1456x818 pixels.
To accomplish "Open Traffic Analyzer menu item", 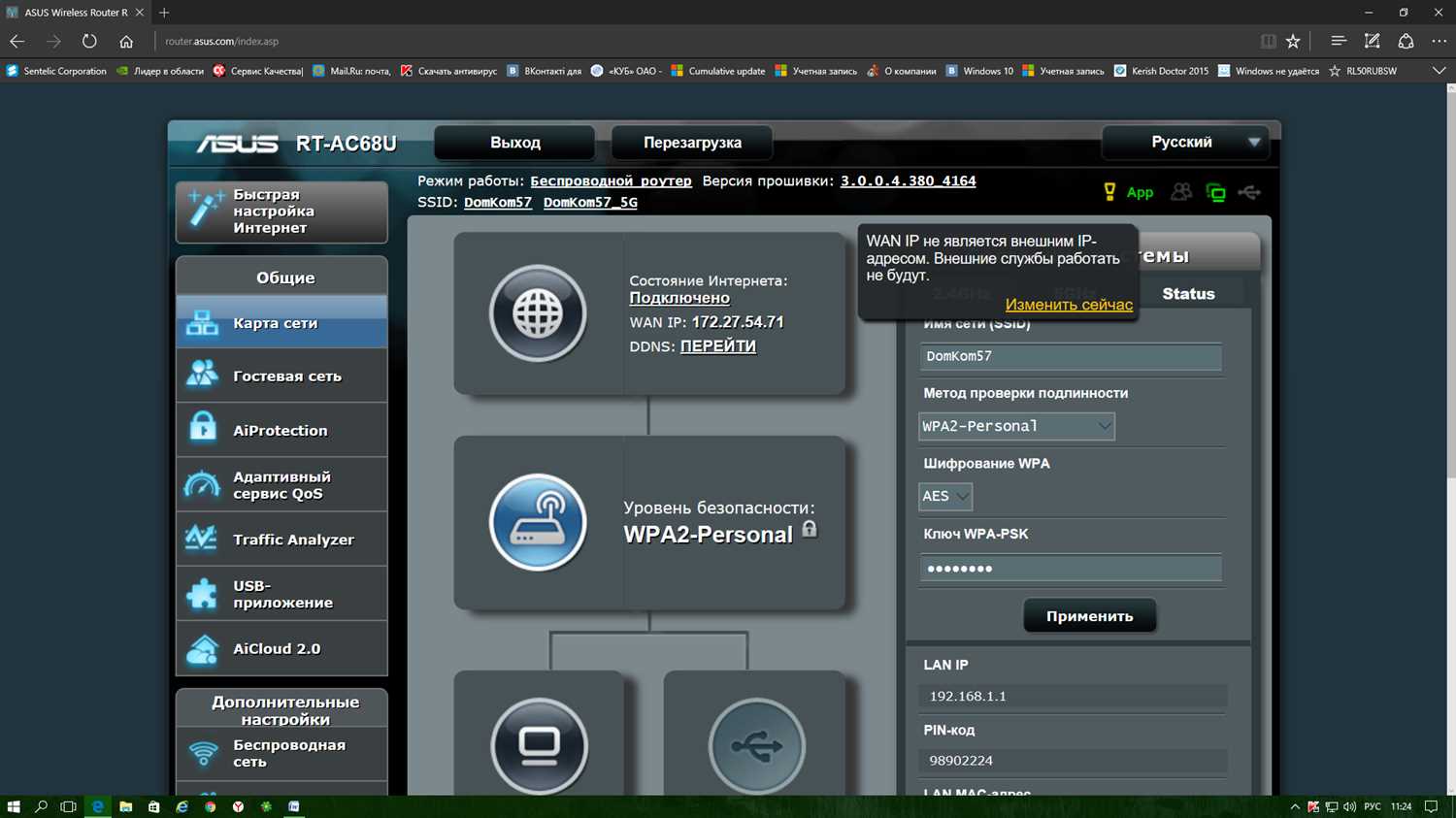I will tap(281, 540).
